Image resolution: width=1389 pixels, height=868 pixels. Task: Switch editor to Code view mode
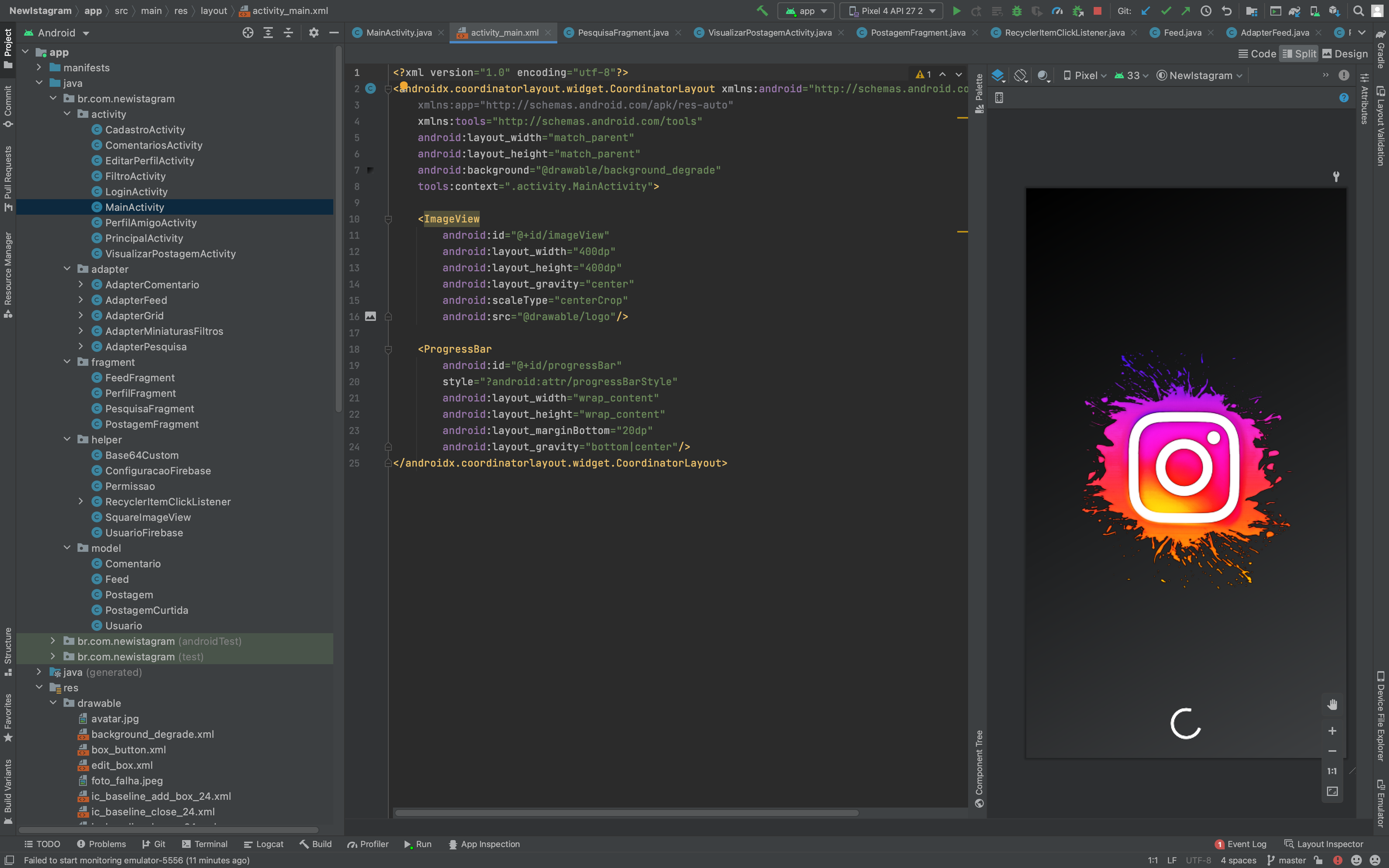[1258, 53]
